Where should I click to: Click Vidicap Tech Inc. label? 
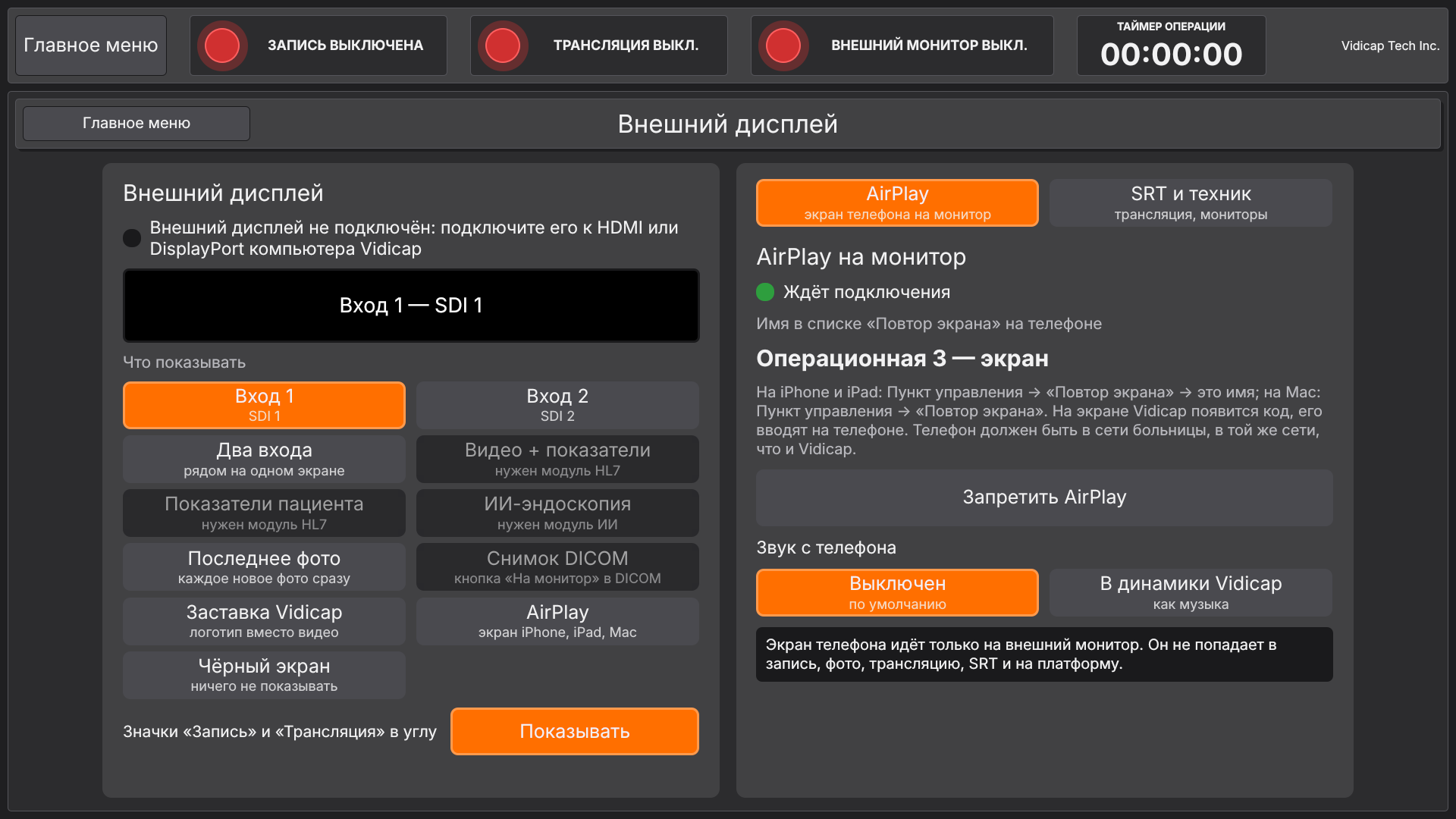click(1390, 45)
